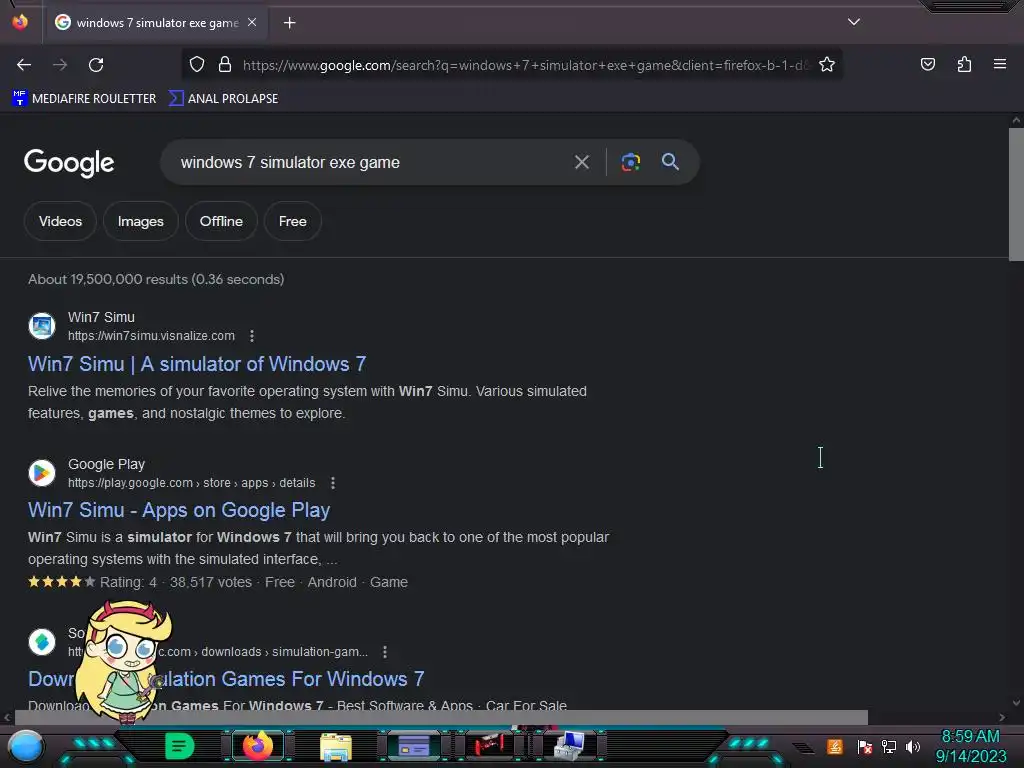Click the play.google.com breadcrumb URL
The width and height of the screenshot is (1024, 768).
click(x=191, y=483)
